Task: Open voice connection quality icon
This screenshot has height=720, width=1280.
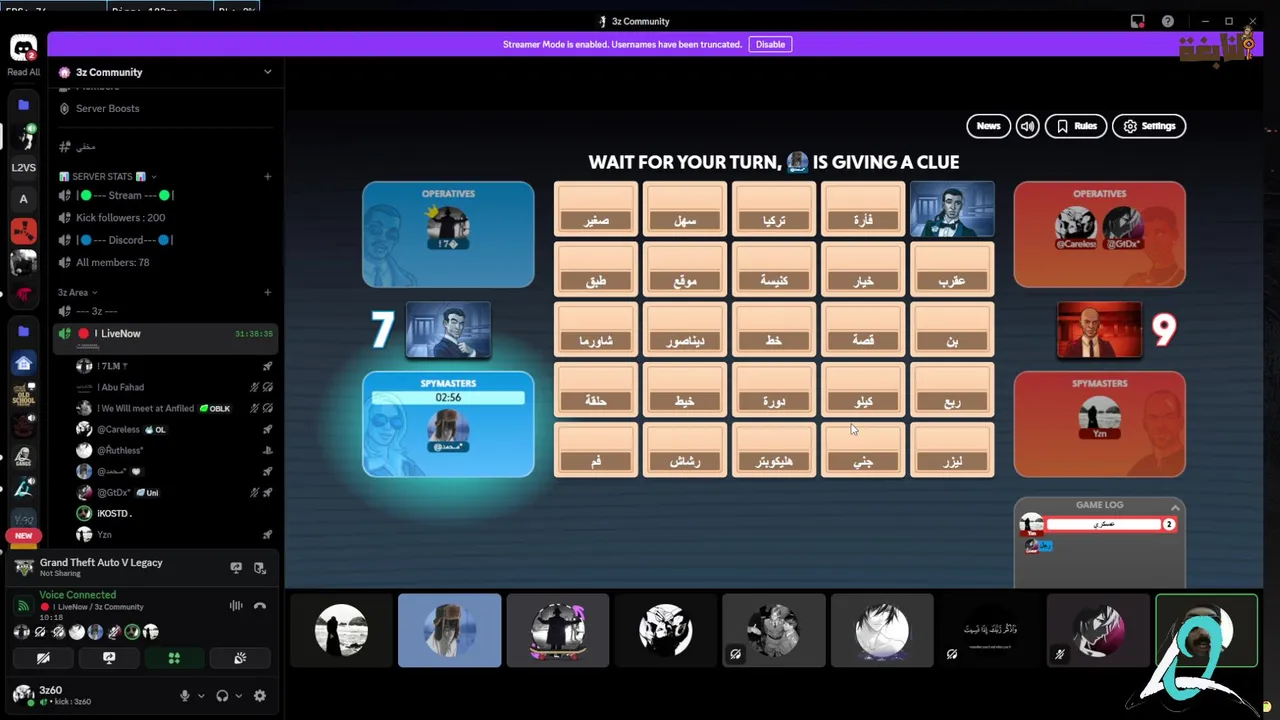Action: [x=24, y=604]
